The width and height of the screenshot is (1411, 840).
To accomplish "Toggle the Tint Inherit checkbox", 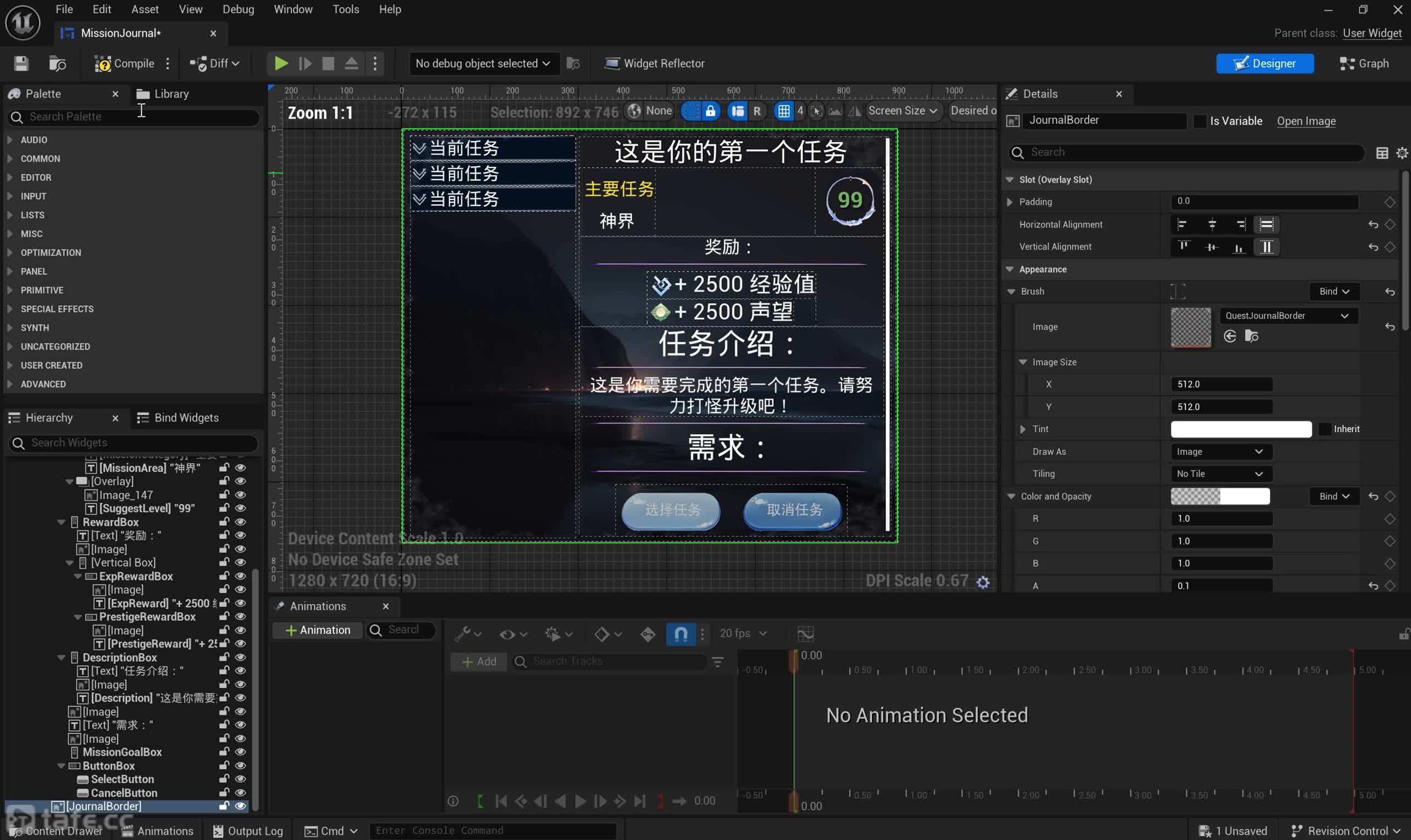I will (x=1324, y=429).
